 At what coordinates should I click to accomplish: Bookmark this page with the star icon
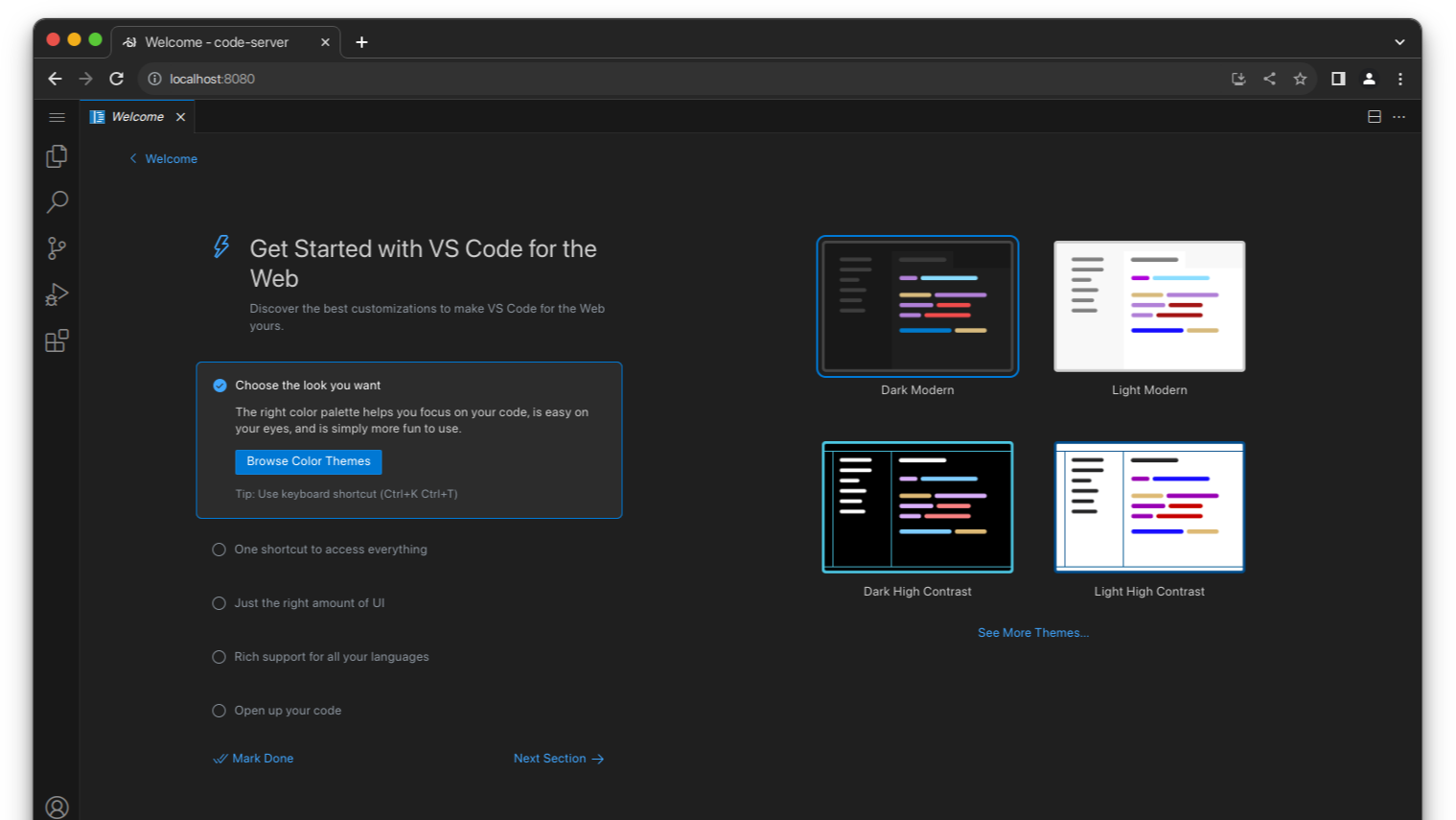(1300, 79)
